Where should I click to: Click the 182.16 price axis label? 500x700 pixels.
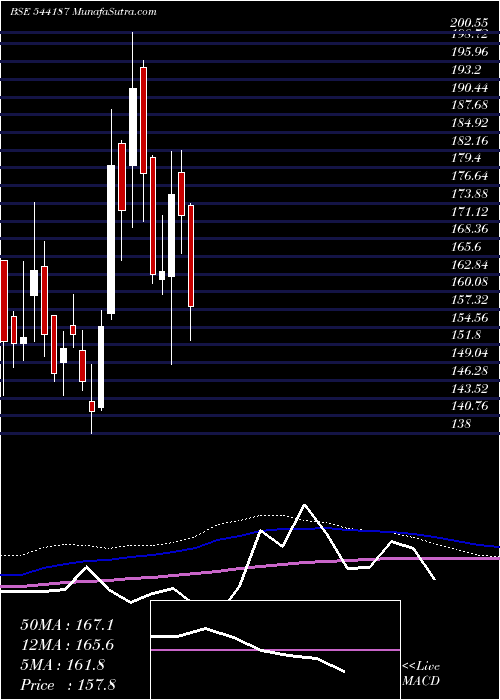coord(469,141)
